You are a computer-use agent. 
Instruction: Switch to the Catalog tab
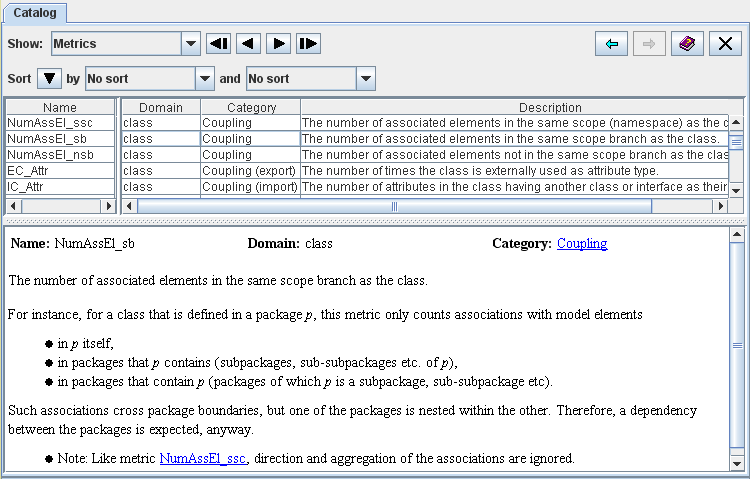pos(35,13)
